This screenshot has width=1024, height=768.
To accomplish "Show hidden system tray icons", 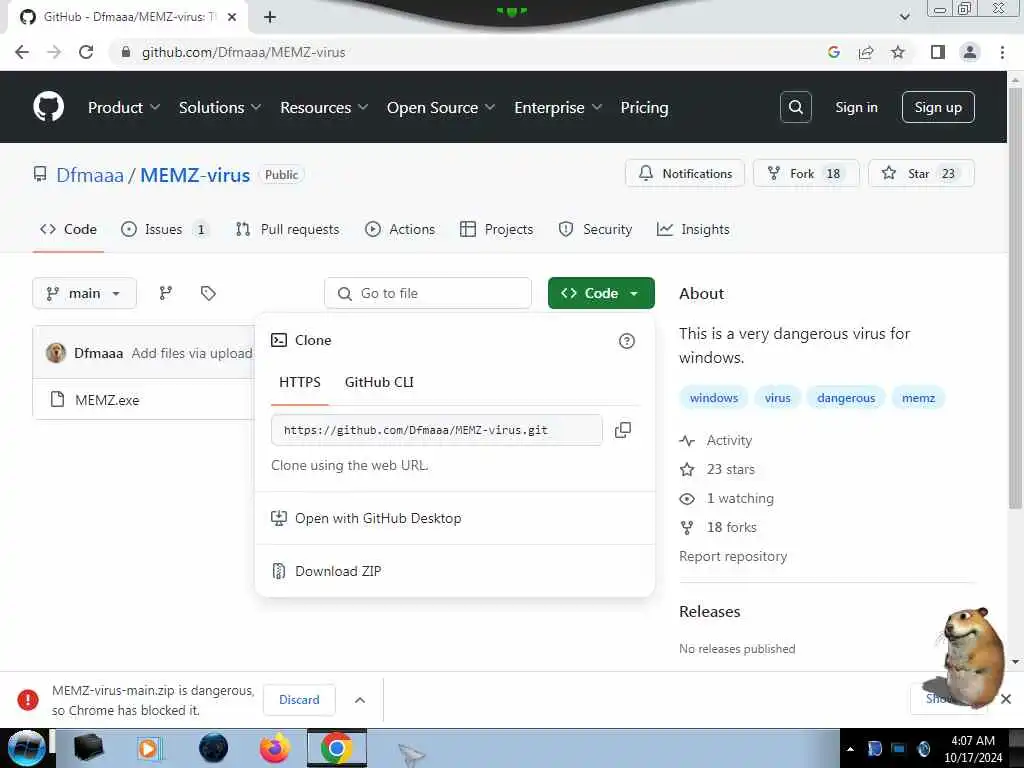I will [x=850, y=749].
